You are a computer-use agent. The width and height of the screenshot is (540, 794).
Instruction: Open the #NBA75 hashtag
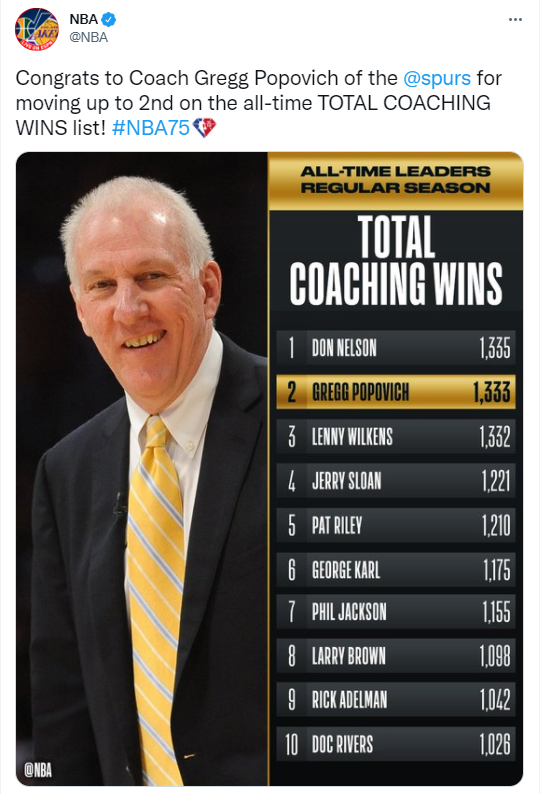point(151,128)
